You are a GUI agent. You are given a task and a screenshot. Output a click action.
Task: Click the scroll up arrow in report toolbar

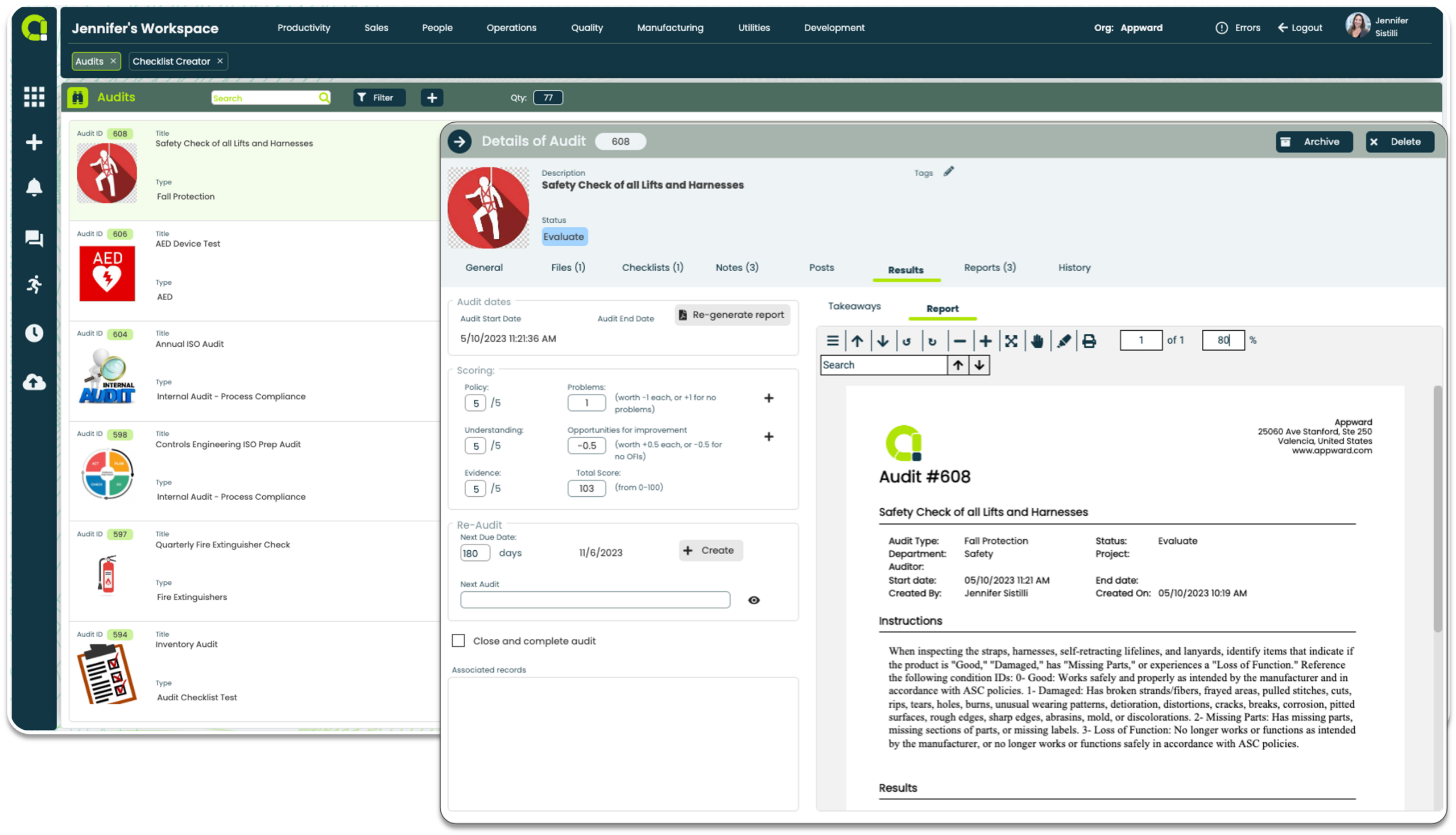pos(858,340)
